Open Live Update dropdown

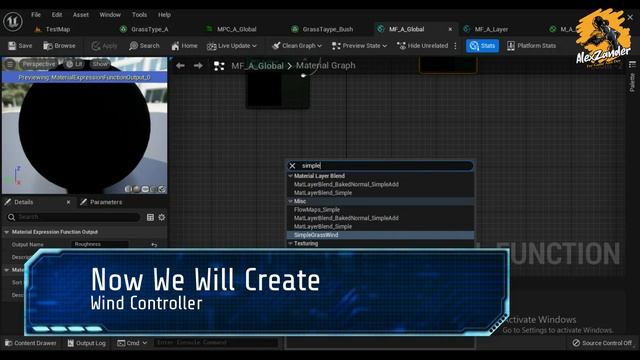tap(232, 46)
